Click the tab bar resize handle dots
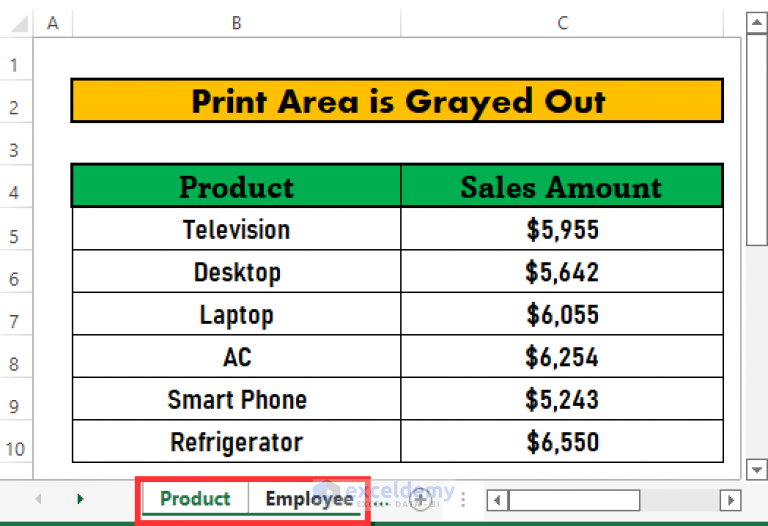Viewport: 768px width, 526px height. [x=463, y=500]
